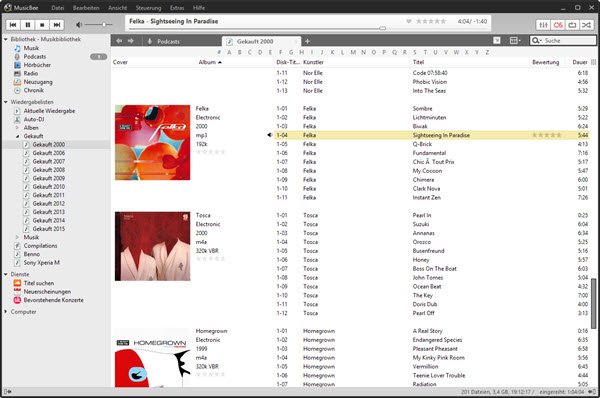Set rating stars on Sightseeing In Paradise row
Image resolution: width=600 pixels, height=398 pixels.
547,135
